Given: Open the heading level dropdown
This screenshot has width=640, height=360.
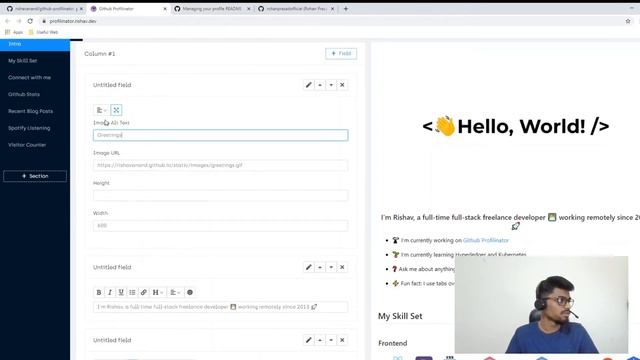Looking at the screenshot, I should [x=158, y=292].
